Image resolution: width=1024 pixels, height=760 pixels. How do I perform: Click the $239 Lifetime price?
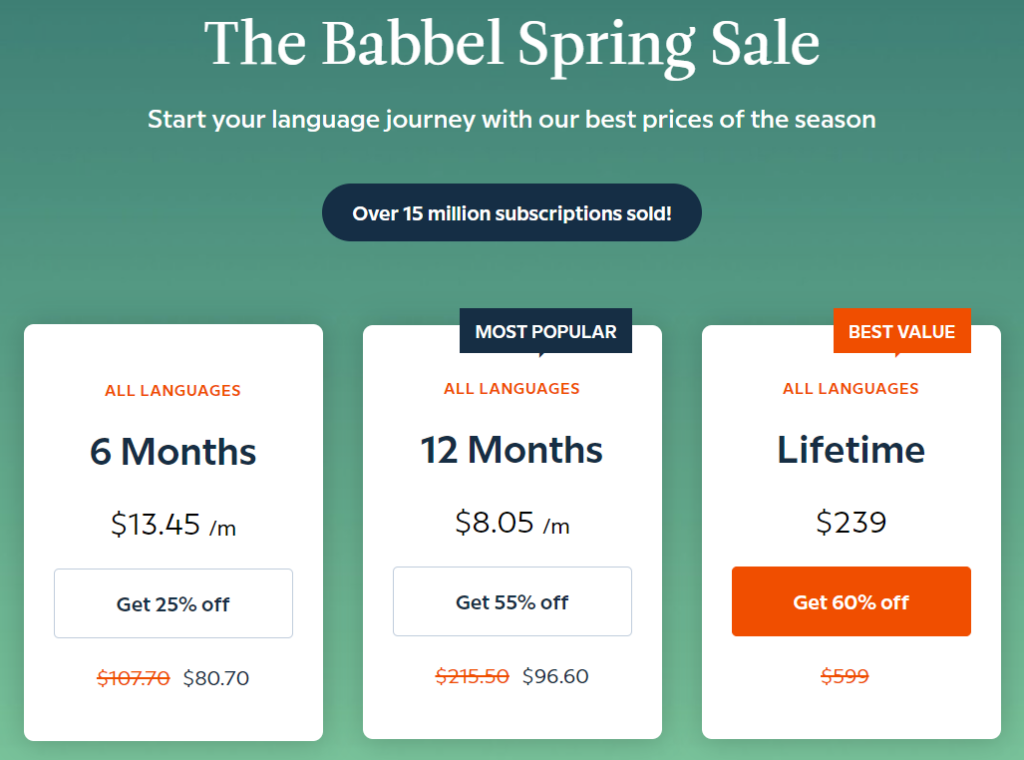tap(850, 521)
